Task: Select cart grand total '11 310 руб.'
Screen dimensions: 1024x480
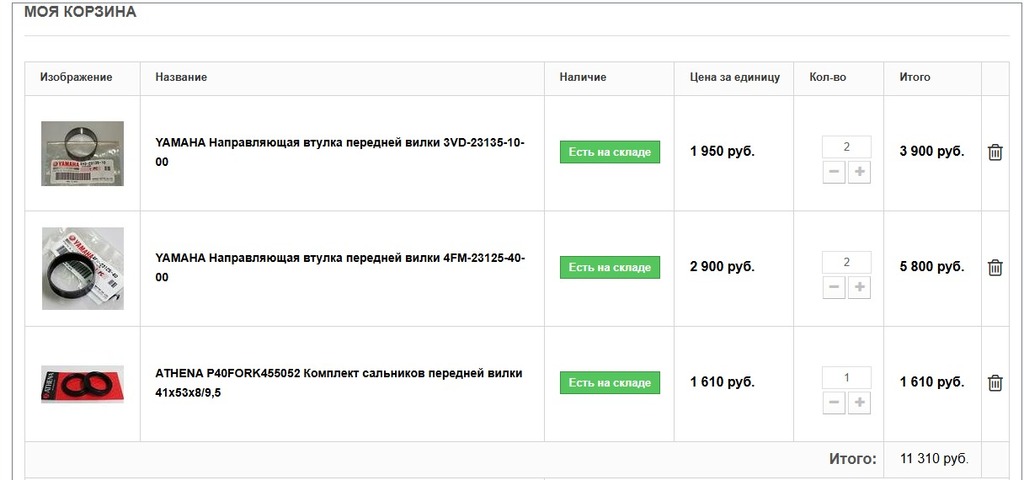Action: coord(935,459)
